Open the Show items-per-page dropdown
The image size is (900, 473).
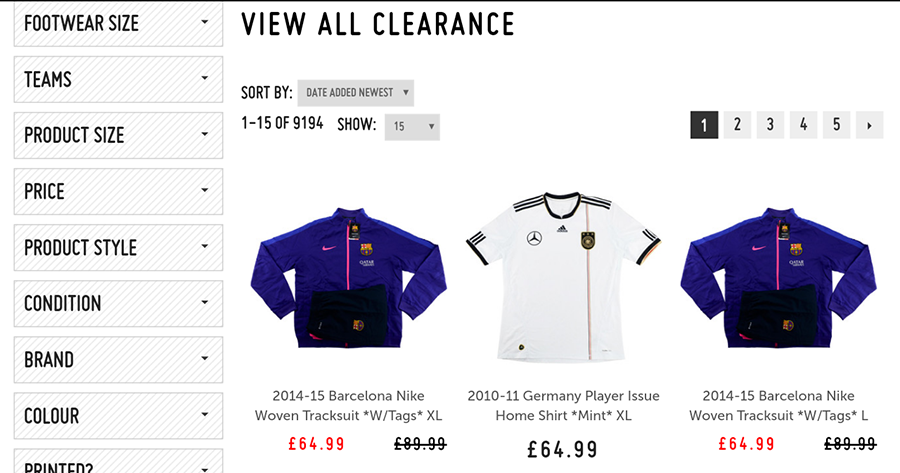pyautogui.click(x=412, y=127)
